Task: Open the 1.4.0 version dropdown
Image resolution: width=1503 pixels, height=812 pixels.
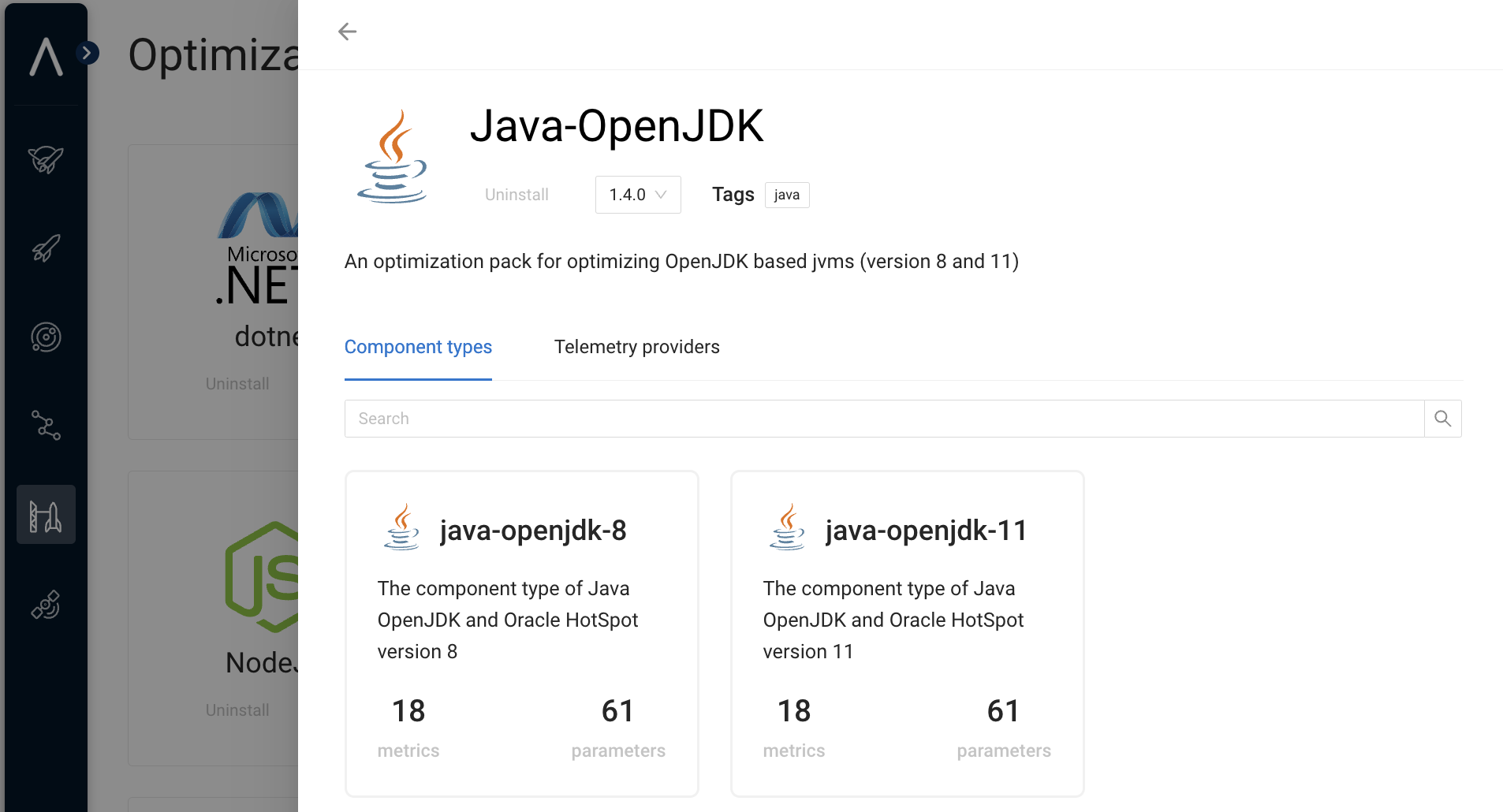Action: click(x=637, y=195)
